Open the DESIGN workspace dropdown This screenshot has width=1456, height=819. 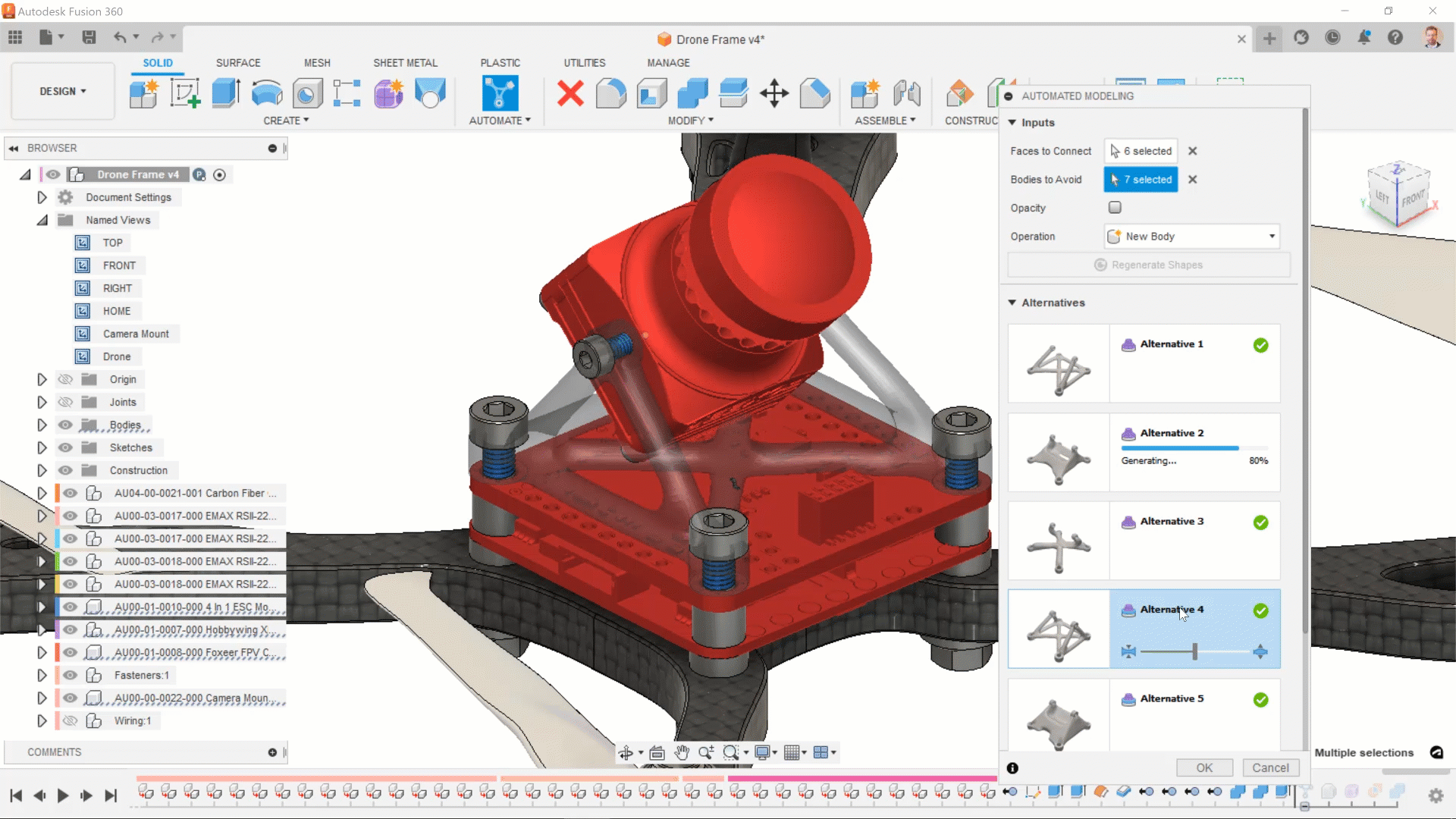tap(63, 91)
